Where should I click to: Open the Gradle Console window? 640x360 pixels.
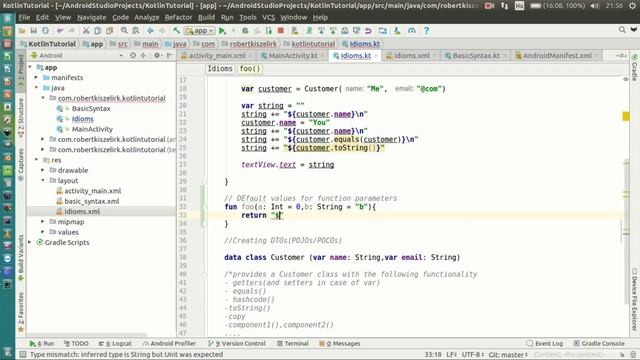(599, 344)
